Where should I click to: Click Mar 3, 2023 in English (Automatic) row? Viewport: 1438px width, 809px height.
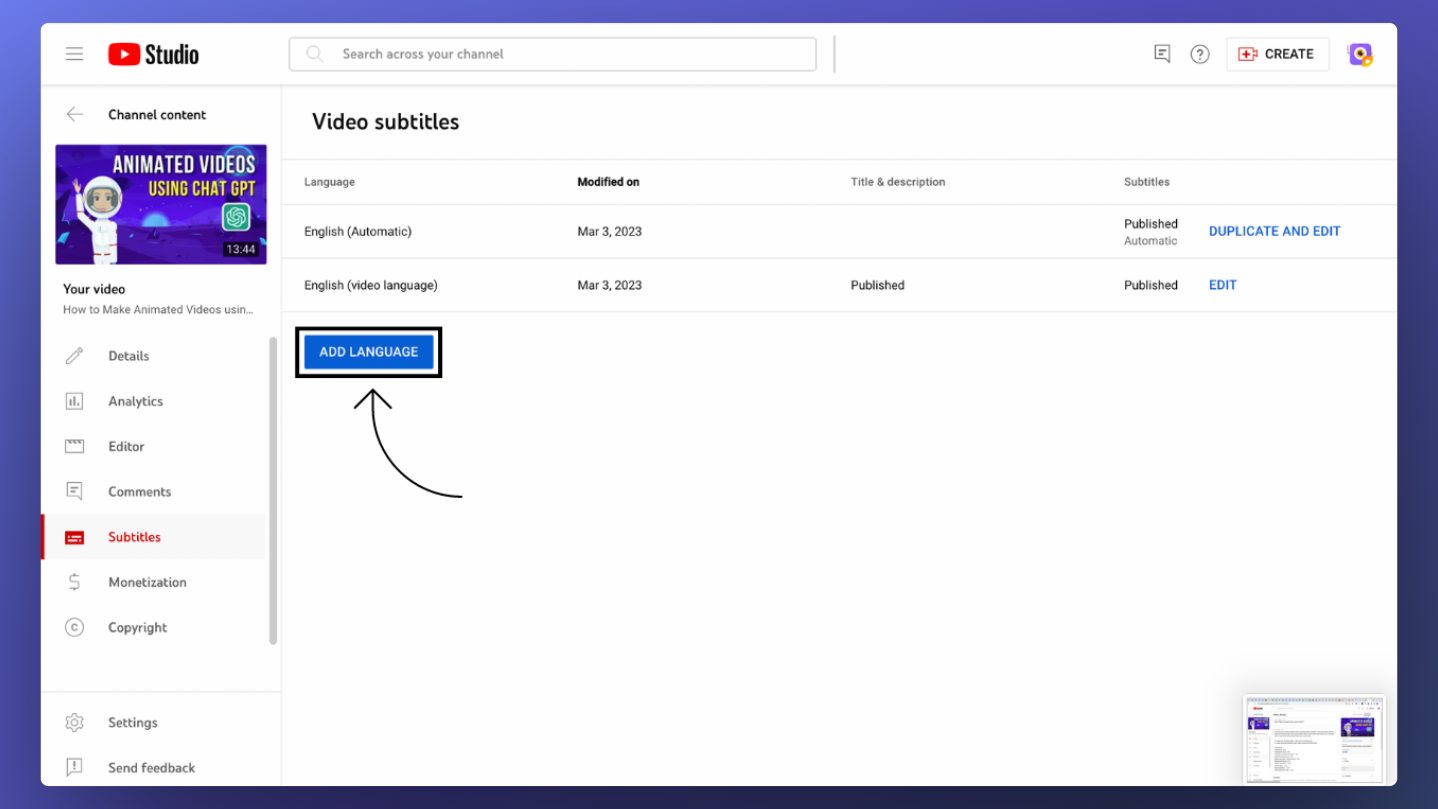[609, 231]
